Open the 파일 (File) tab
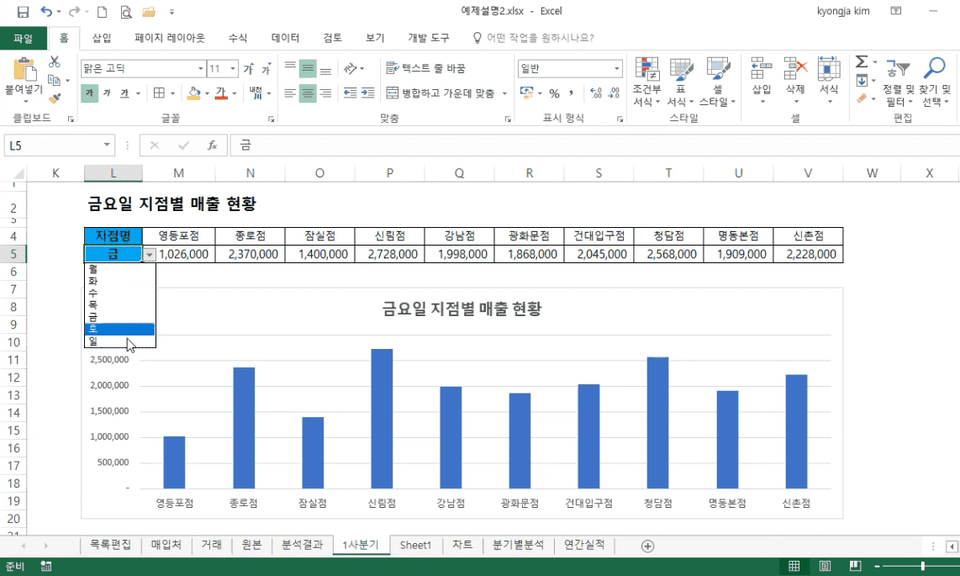 23,38
